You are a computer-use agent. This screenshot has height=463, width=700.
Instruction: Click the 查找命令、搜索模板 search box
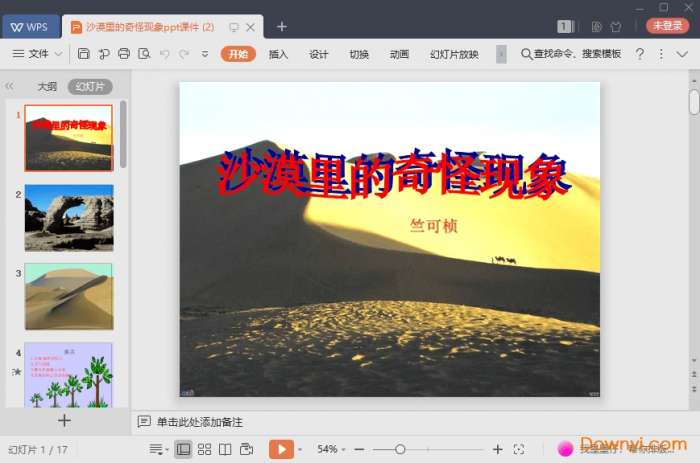pos(571,54)
